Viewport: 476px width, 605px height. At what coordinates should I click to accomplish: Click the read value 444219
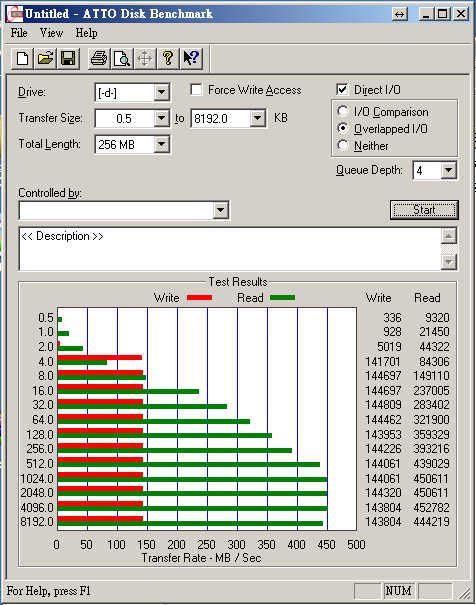click(x=431, y=522)
